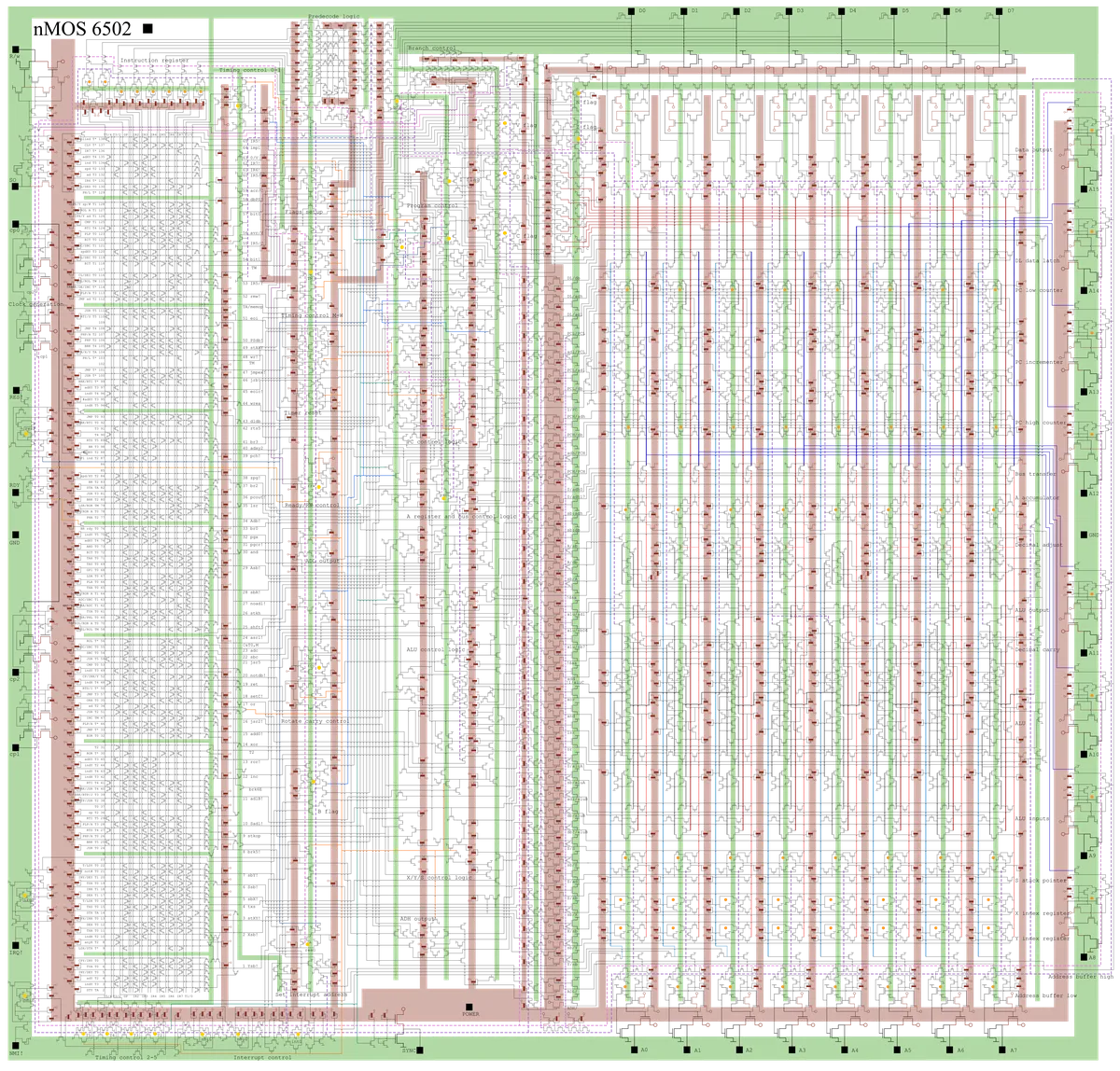Click the Clock generation label
The width and height of the screenshot is (1120, 1071).
pos(36,304)
